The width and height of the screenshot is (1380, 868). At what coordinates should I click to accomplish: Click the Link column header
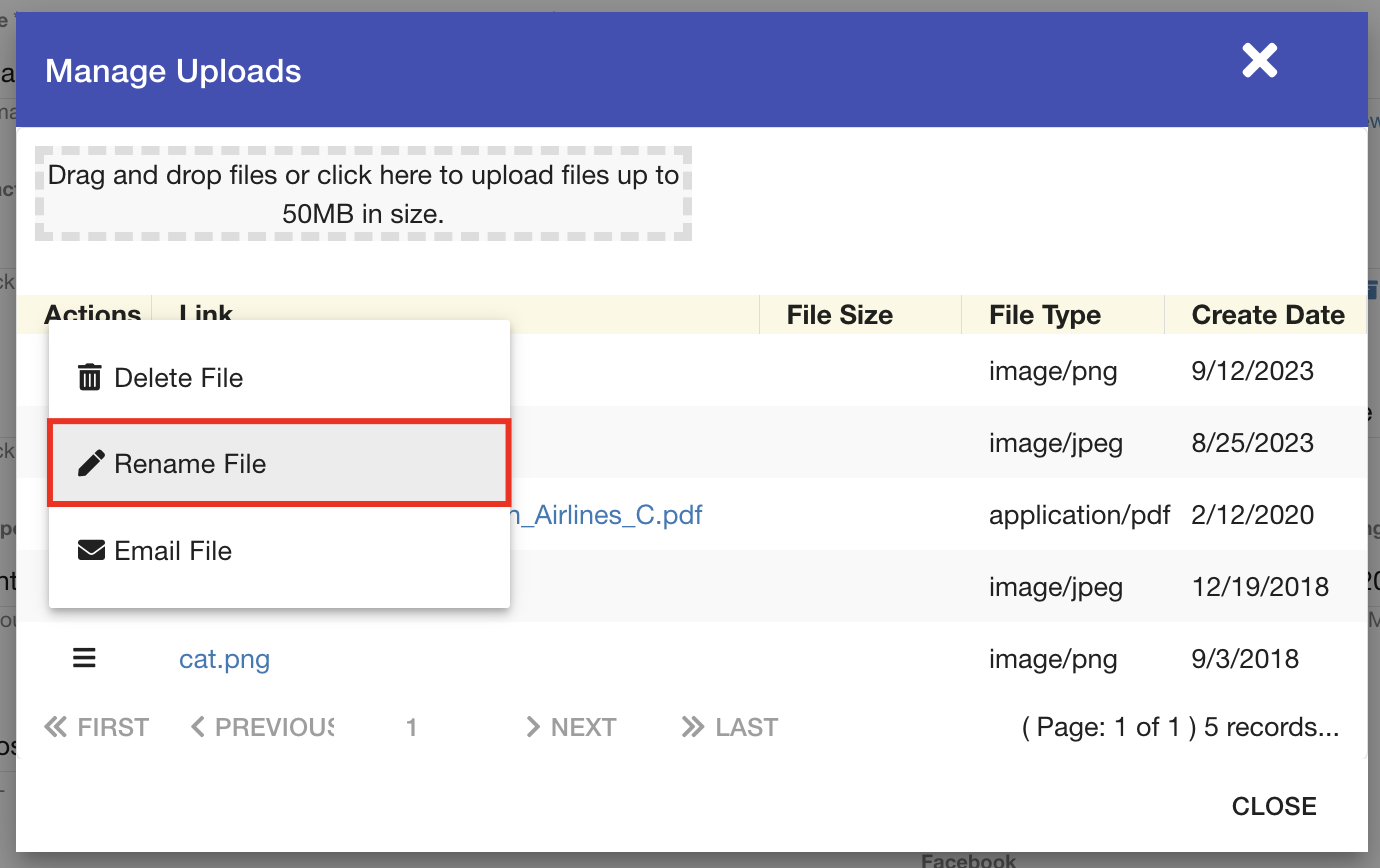tap(206, 312)
